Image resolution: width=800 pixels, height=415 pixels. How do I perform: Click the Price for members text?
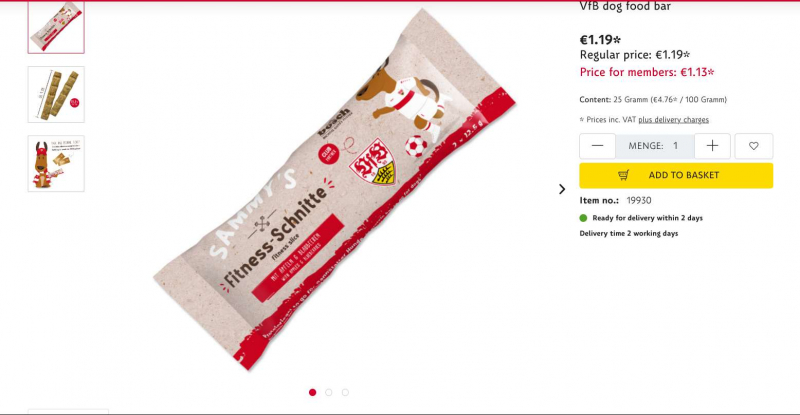647,72
